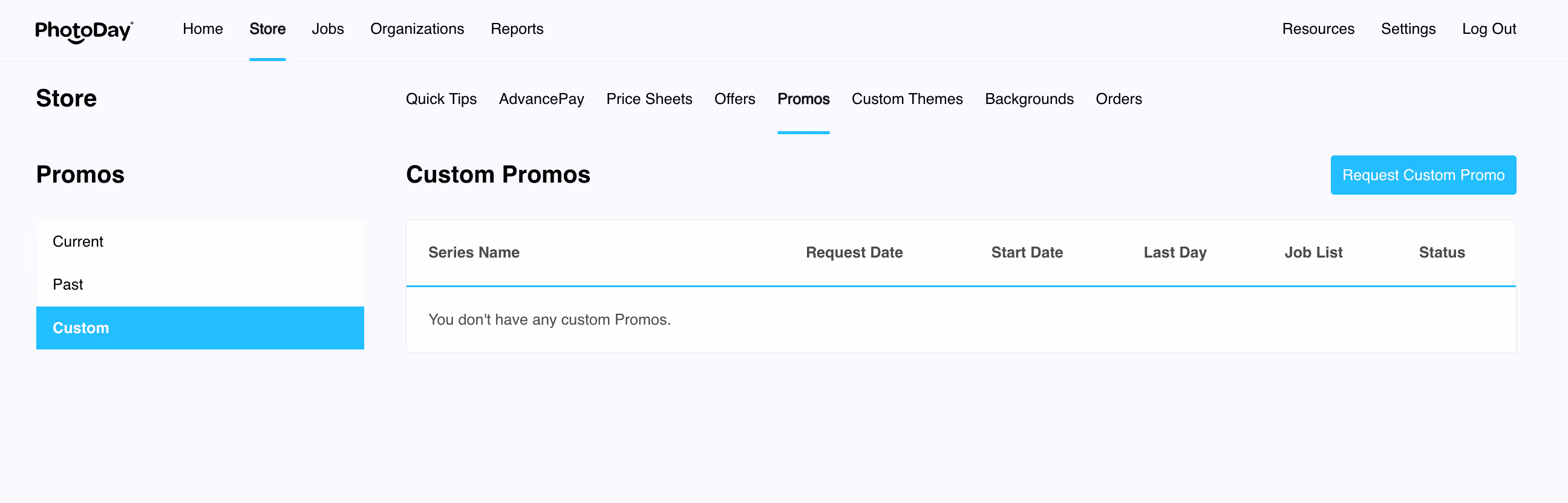Go to the Jobs section
The height and width of the screenshot is (503, 1568).
click(327, 28)
